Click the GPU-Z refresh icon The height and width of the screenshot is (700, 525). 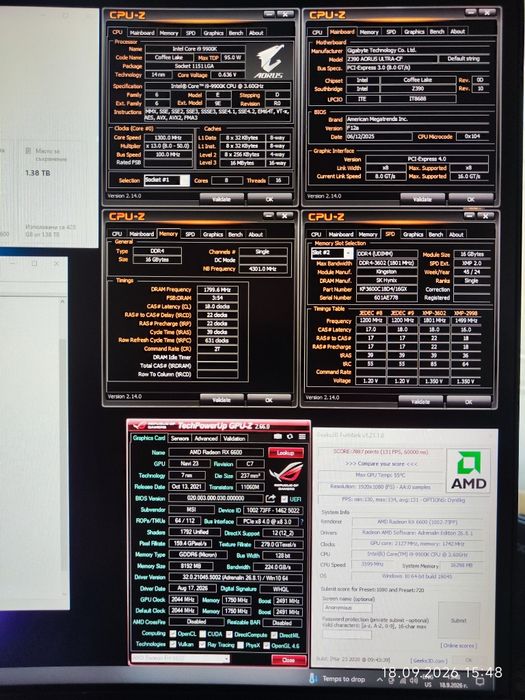click(290, 436)
